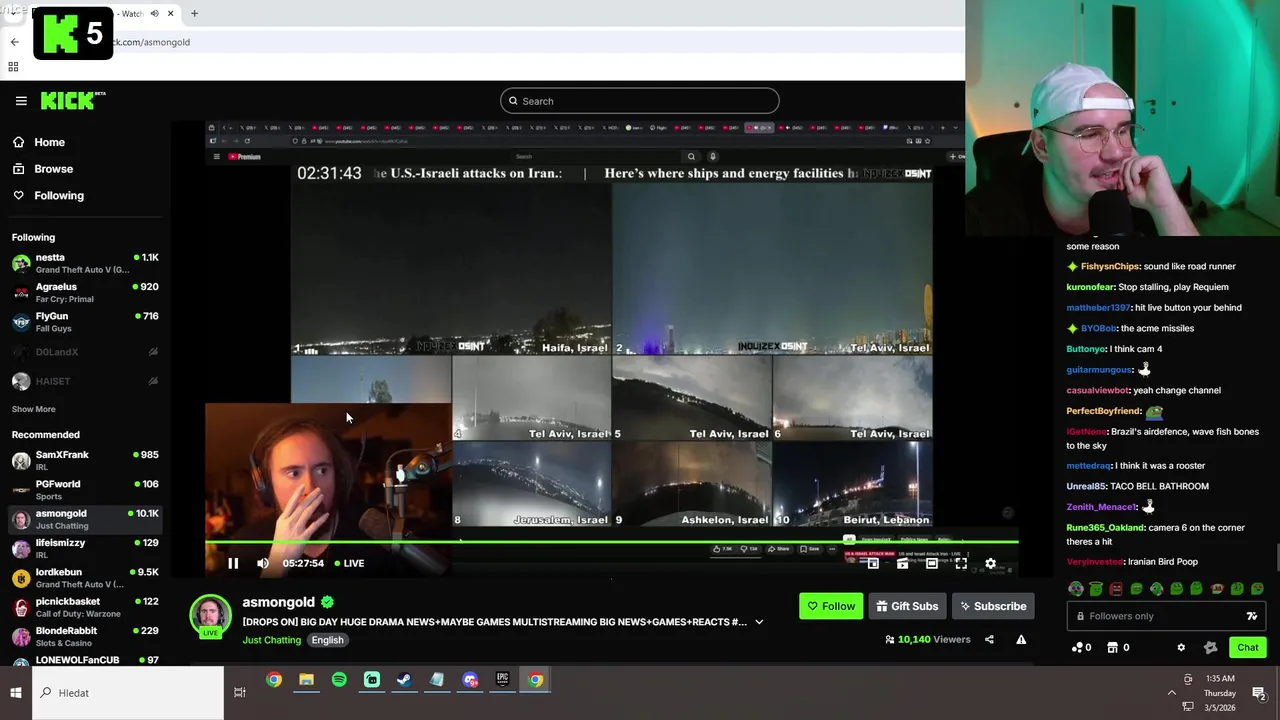The height and width of the screenshot is (720, 1280).
Task: Open nestta's channel in Following list
Action: point(85,263)
